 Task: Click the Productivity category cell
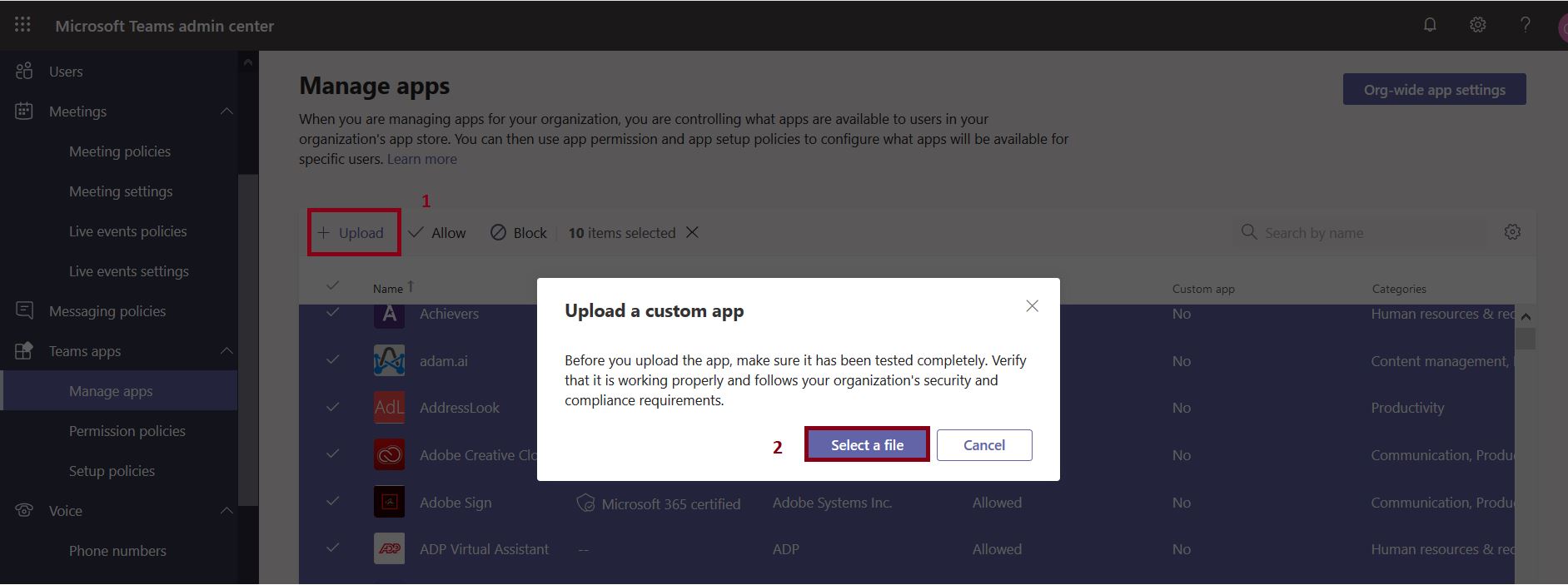(1407, 408)
